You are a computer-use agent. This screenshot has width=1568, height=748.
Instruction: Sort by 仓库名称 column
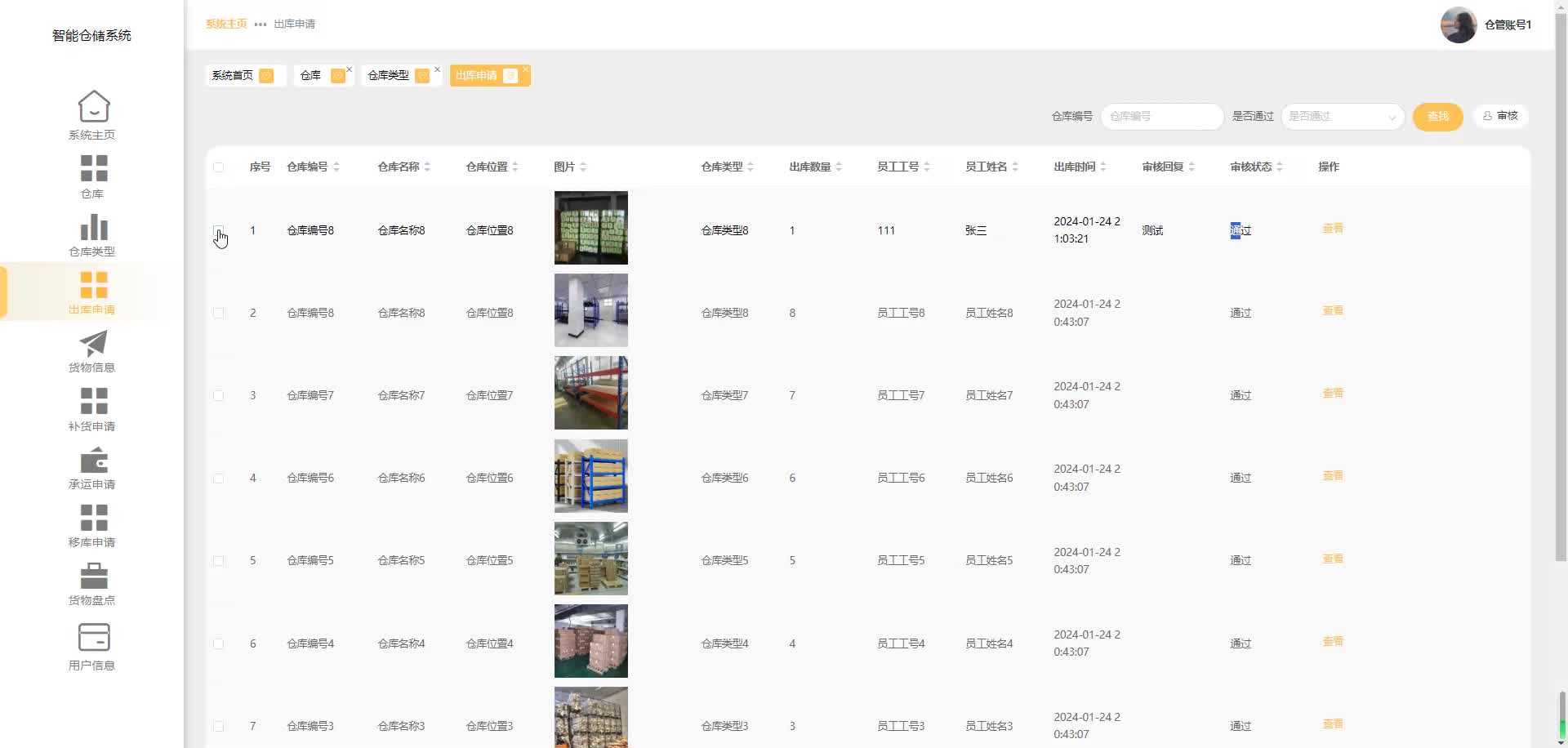click(x=427, y=167)
